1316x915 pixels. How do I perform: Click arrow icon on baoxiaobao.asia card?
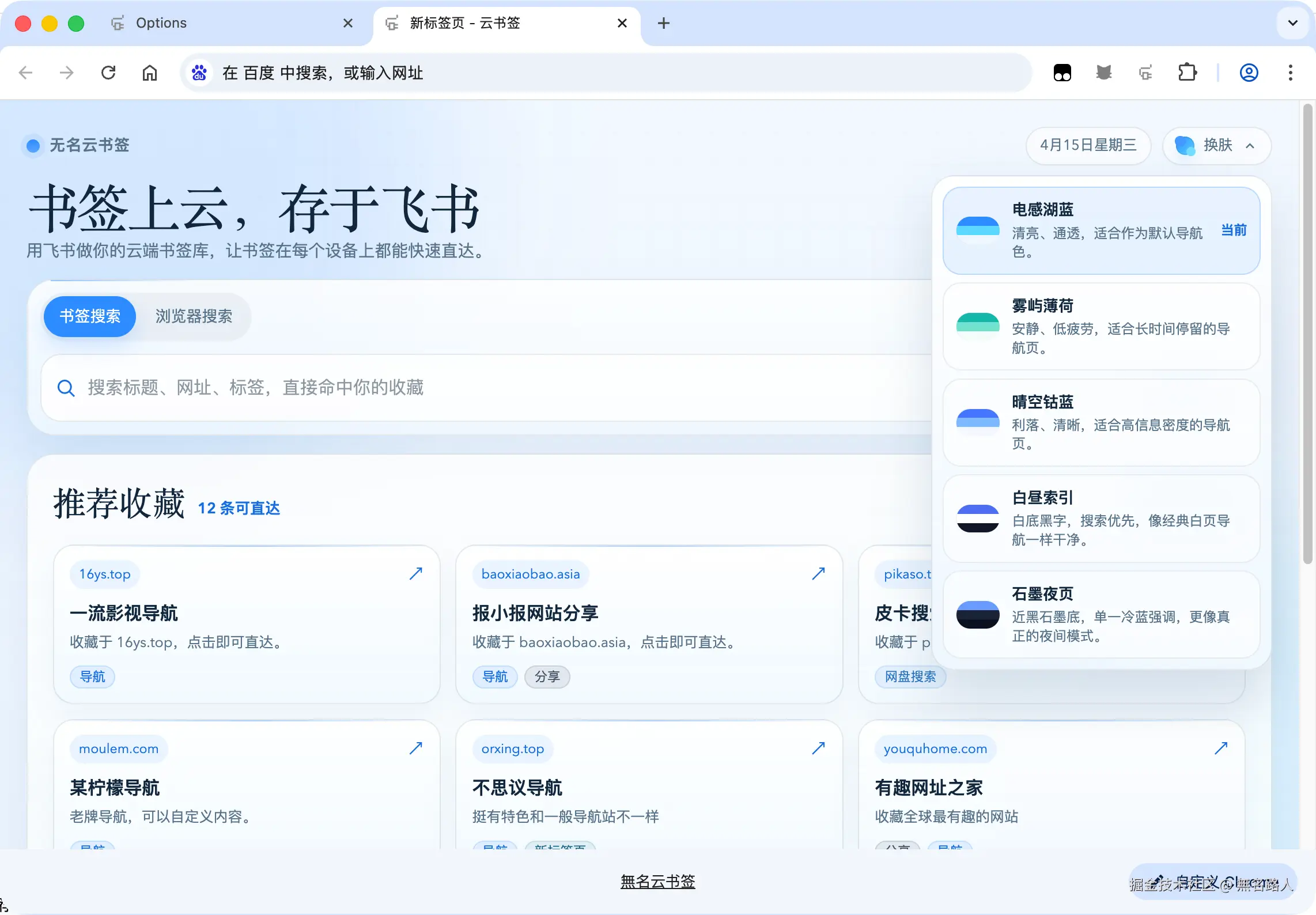(818, 573)
